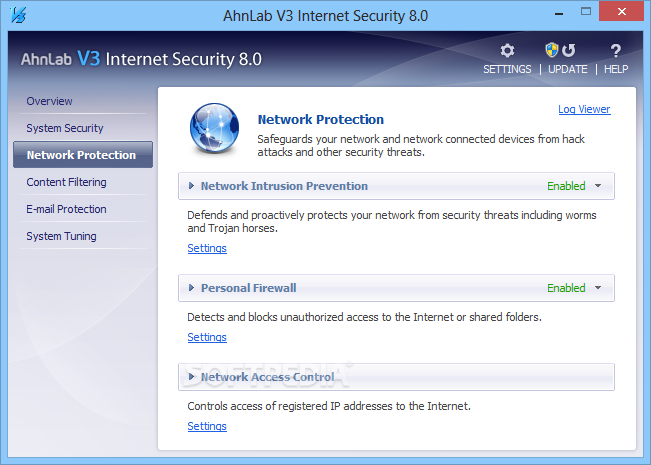Go to Content Filtering
The height and width of the screenshot is (465, 651).
coord(66,182)
